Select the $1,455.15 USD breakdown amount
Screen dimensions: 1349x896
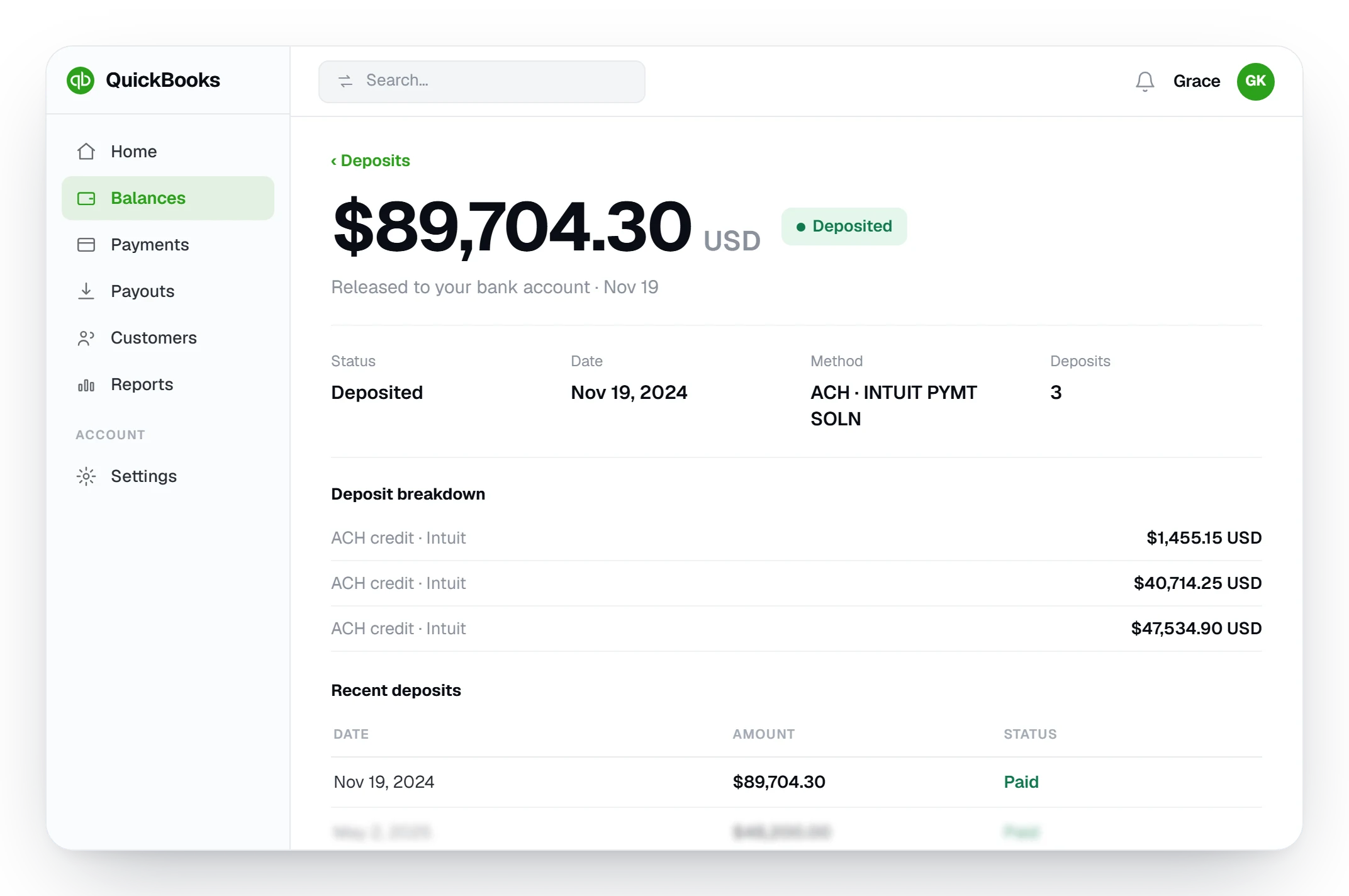tap(1204, 538)
